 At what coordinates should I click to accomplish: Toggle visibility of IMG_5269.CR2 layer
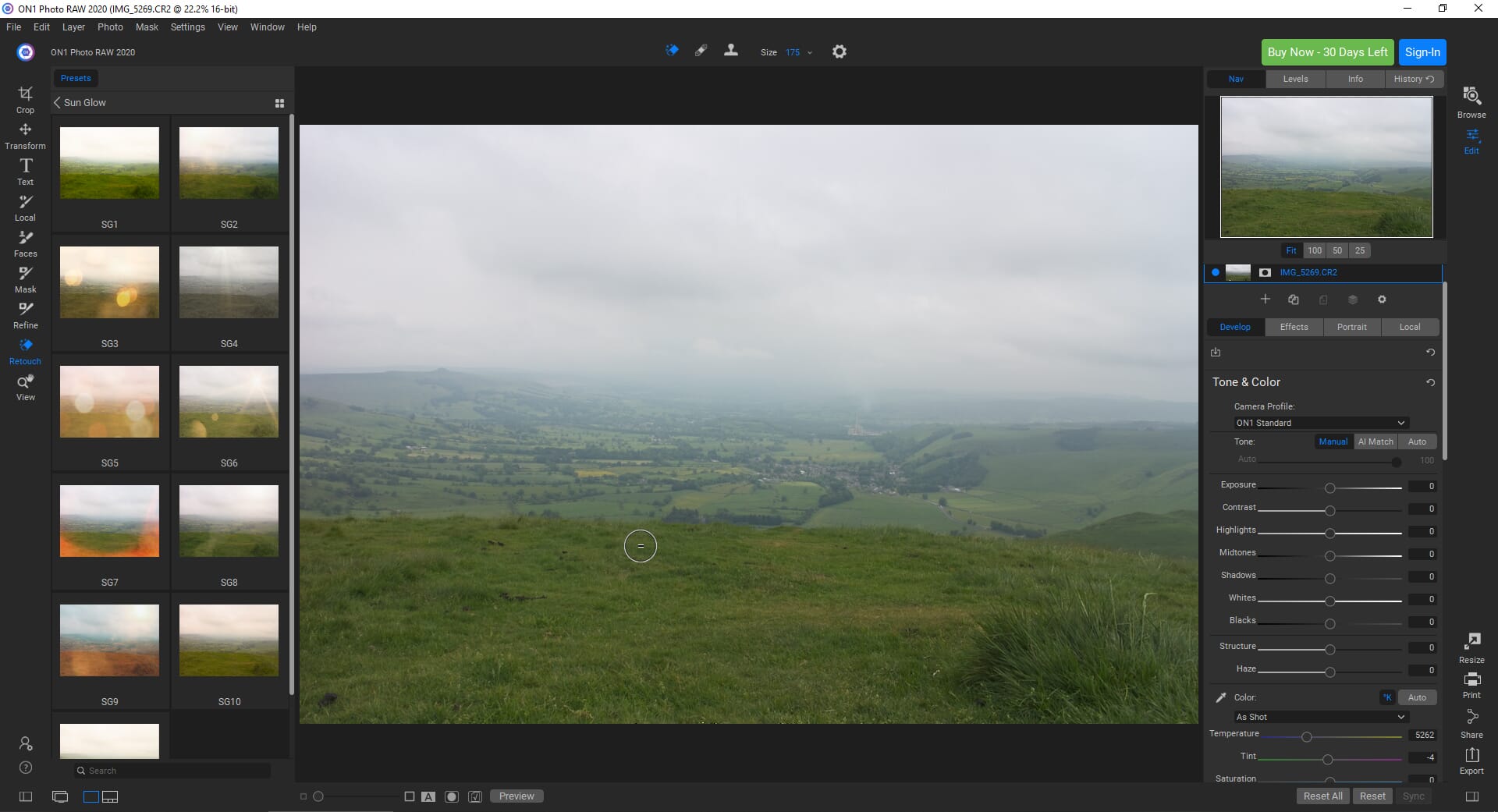[1215, 272]
